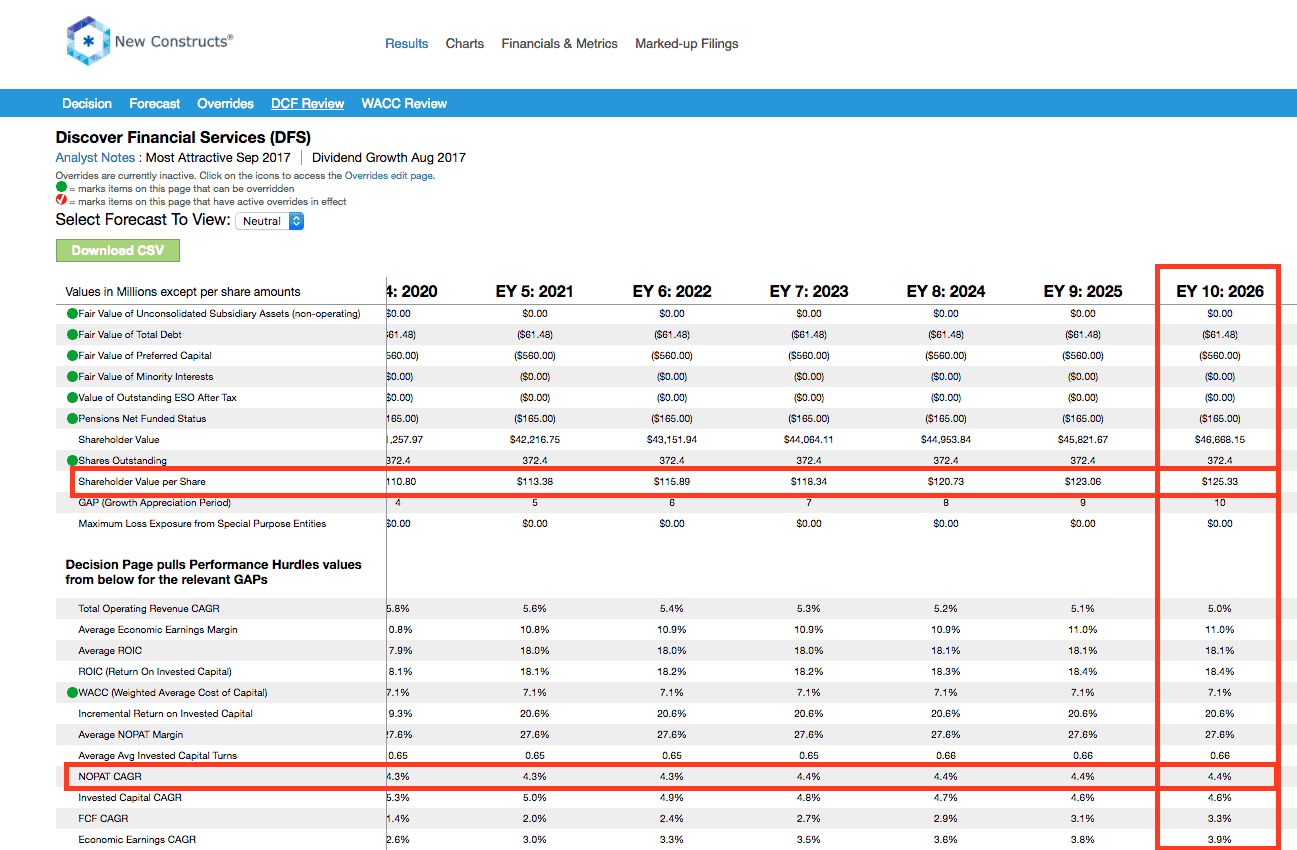Image resolution: width=1297 pixels, height=850 pixels.
Task: Click the $46,668.15 shareholder value cell
Action: coord(1220,440)
